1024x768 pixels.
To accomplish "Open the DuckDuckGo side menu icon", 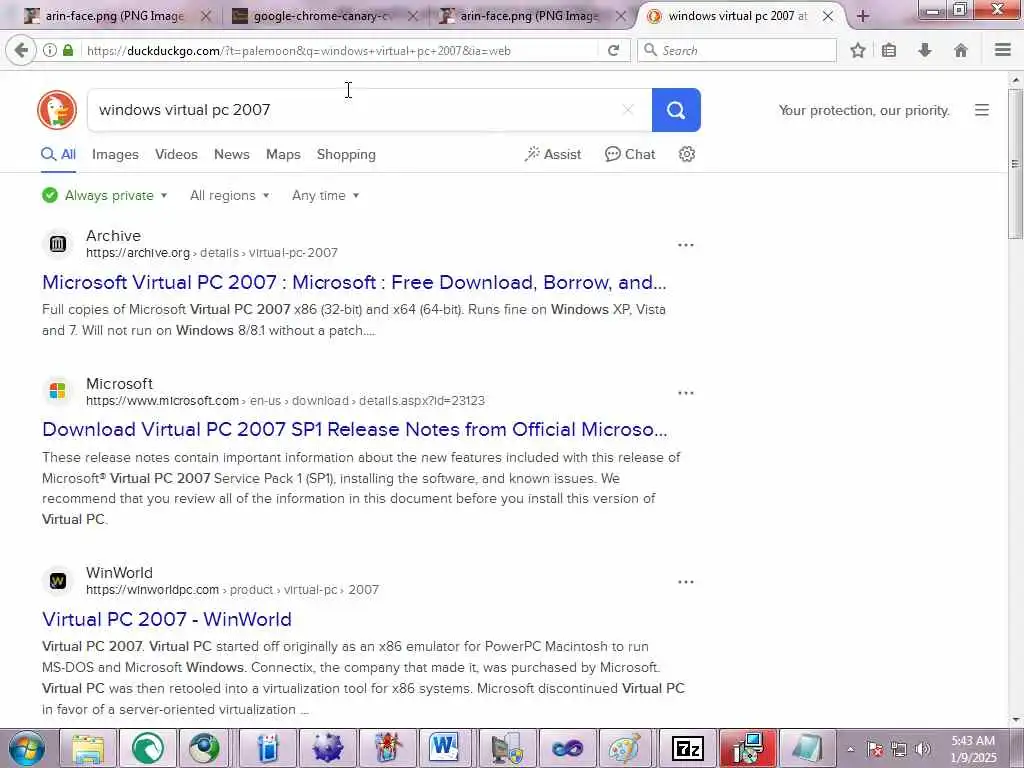I will click(982, 110).
